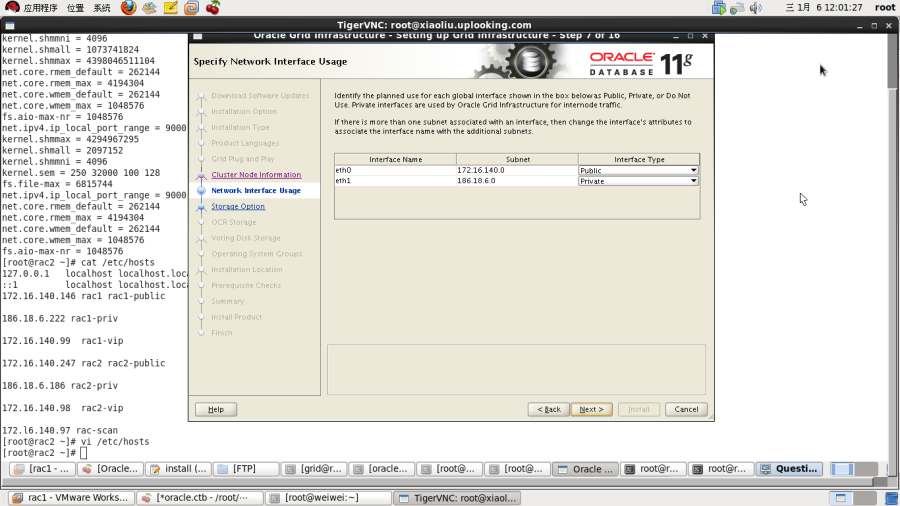Click the volume speaker tray icon

pyautogui.click(x=755, y=7)
